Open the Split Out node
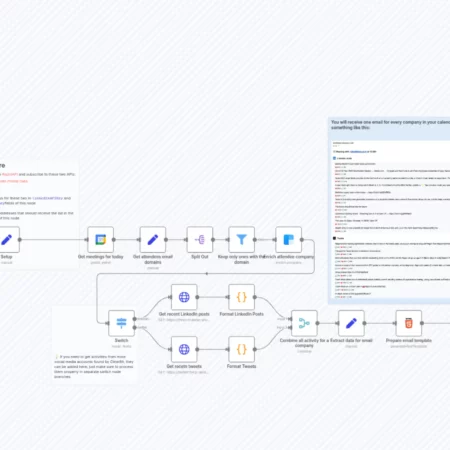Image resolution: width=450 pixels, height=450 pixels. pyautogui.click(x=200, y=240)
